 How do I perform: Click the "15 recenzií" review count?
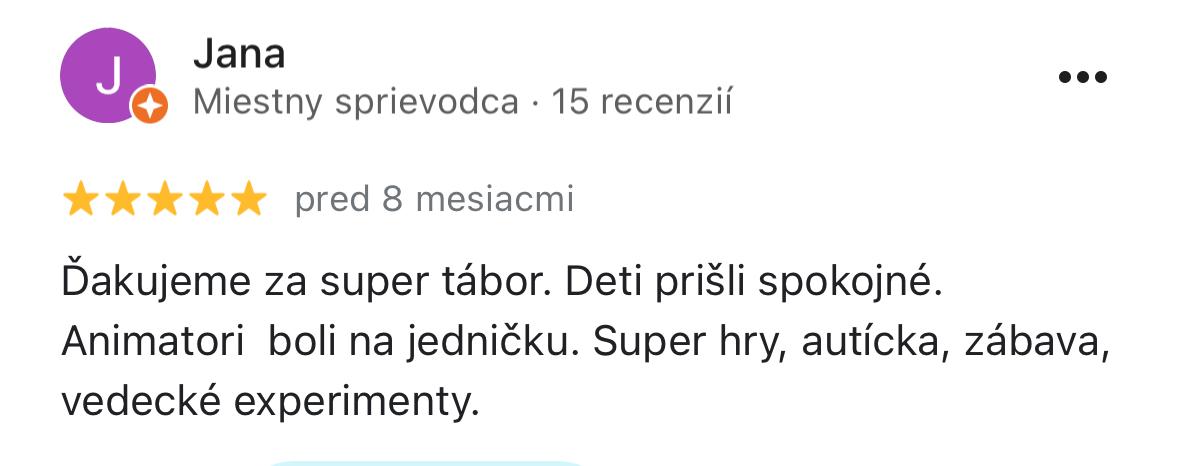pyautogui.click(x=642, y=102)
